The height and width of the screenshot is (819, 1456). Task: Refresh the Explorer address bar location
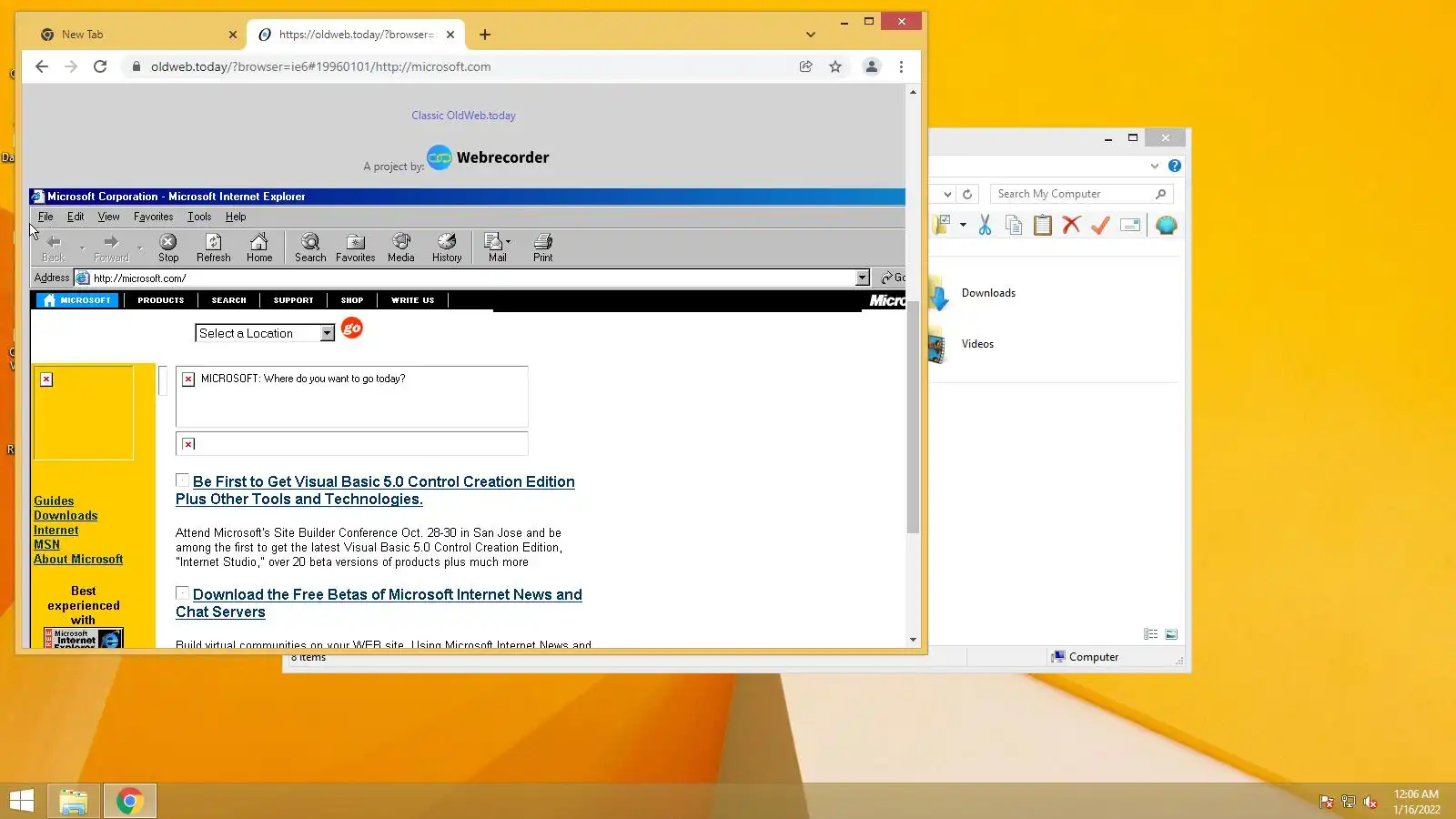(x=967, y=194)
